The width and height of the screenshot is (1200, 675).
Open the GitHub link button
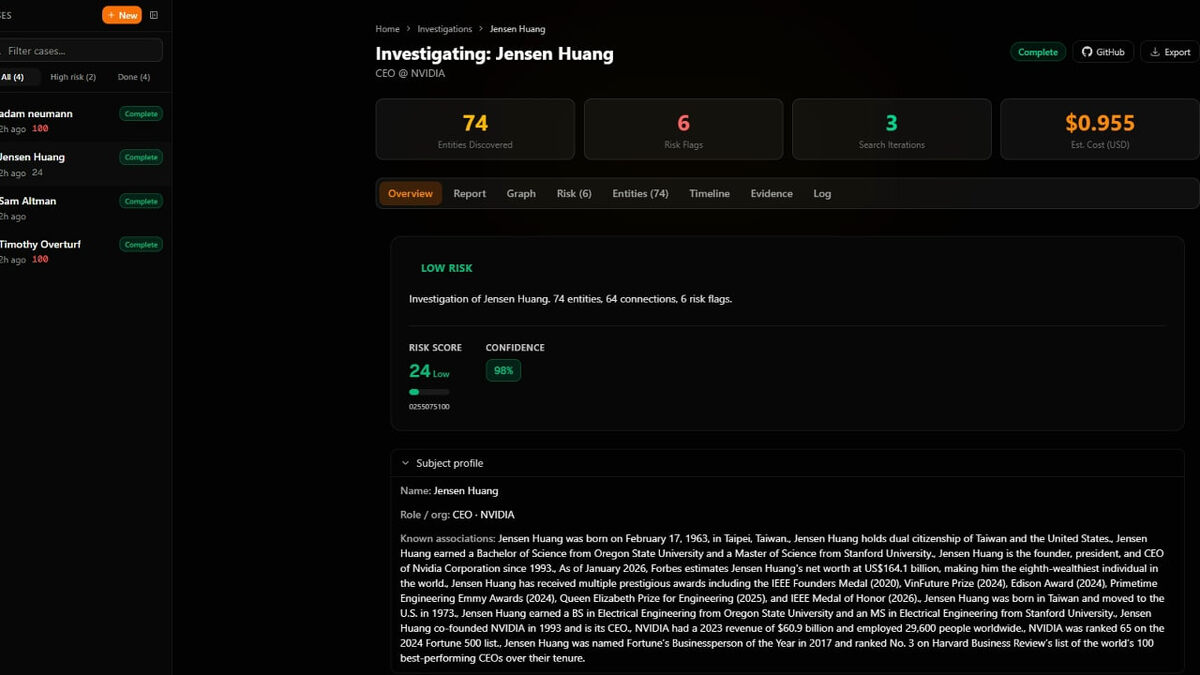(1103, 52)
